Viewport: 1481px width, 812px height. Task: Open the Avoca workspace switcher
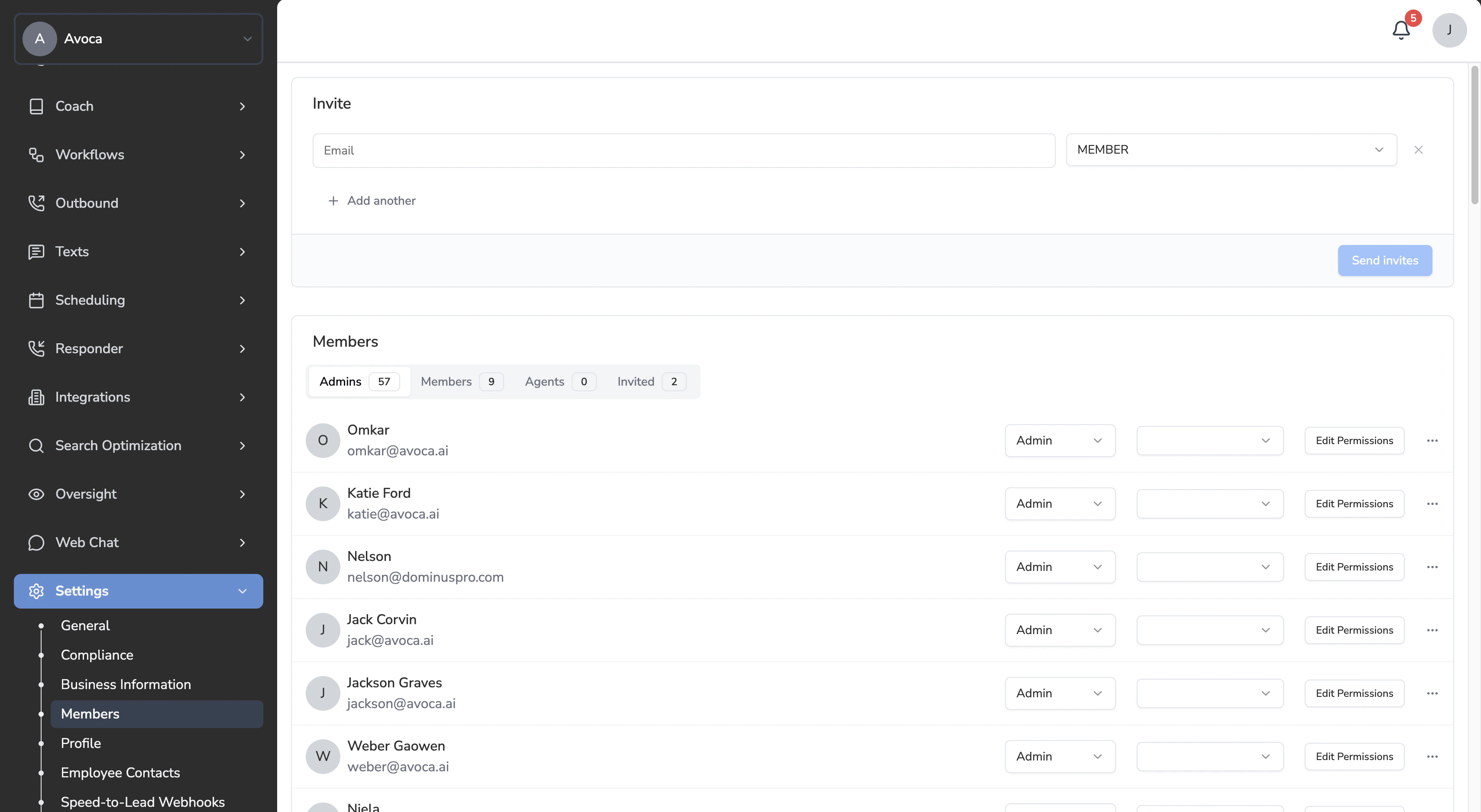click(138, 39)
